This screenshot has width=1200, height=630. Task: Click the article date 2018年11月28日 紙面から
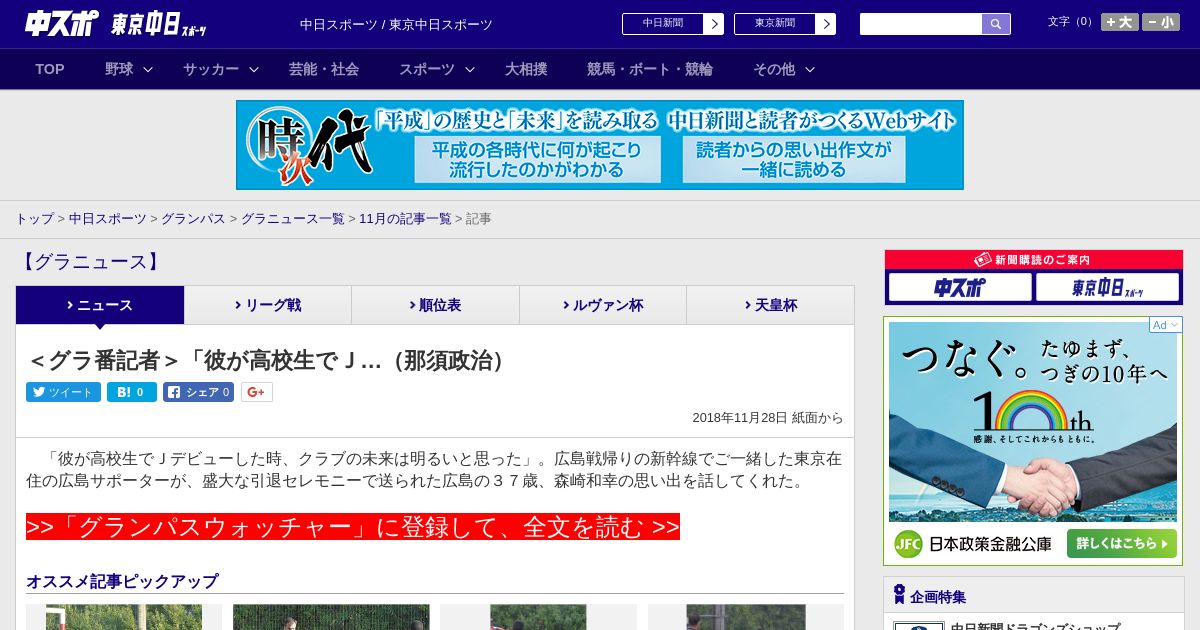coord(768,418)
